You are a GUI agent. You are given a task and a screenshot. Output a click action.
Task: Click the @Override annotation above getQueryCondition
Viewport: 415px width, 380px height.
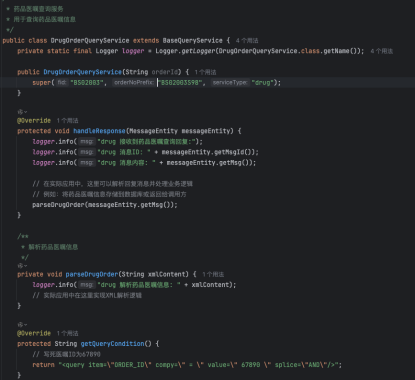pyautogui.click(x=34, y=333)
